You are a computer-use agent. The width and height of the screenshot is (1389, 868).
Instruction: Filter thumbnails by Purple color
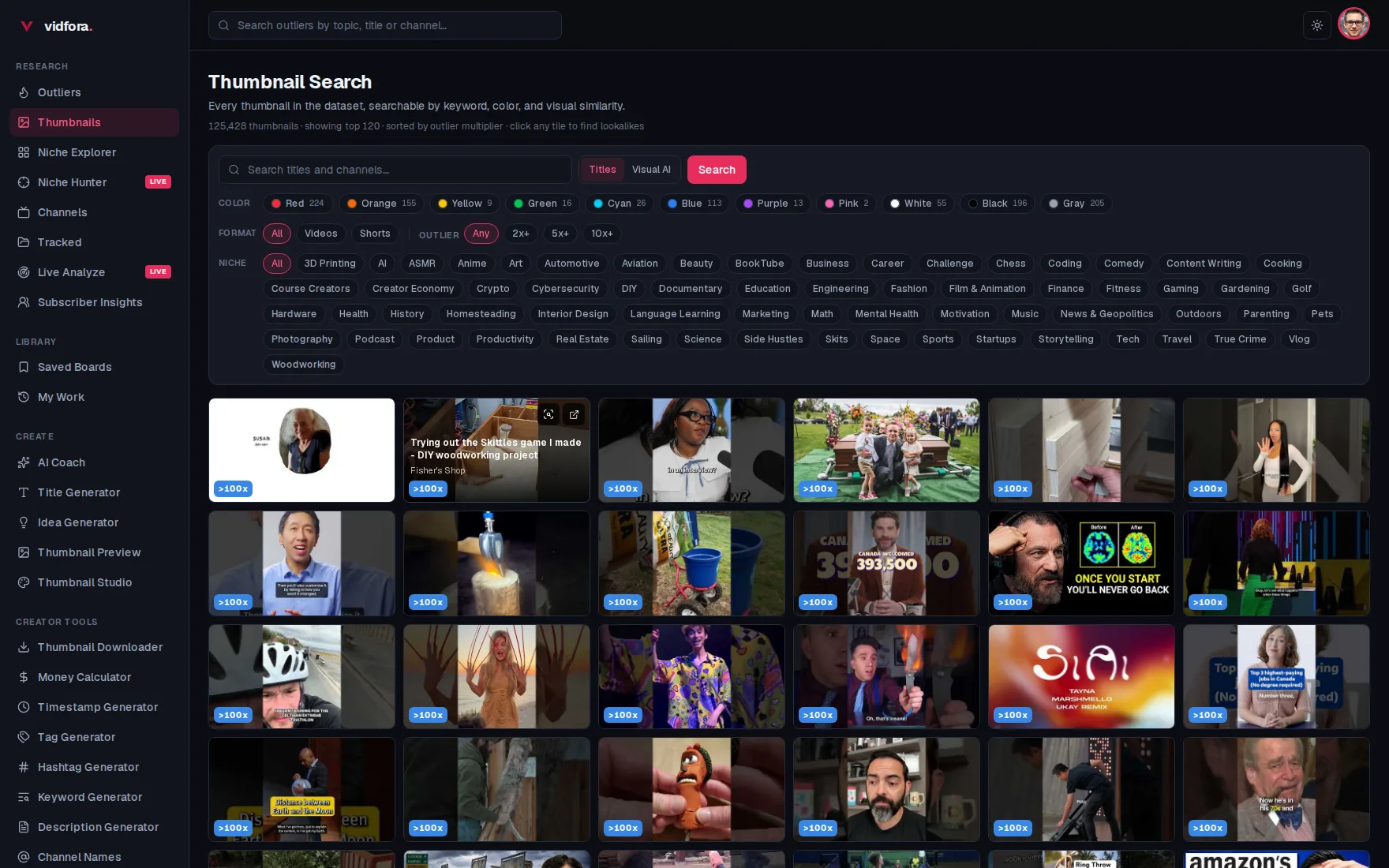click(x=773, y=204)
